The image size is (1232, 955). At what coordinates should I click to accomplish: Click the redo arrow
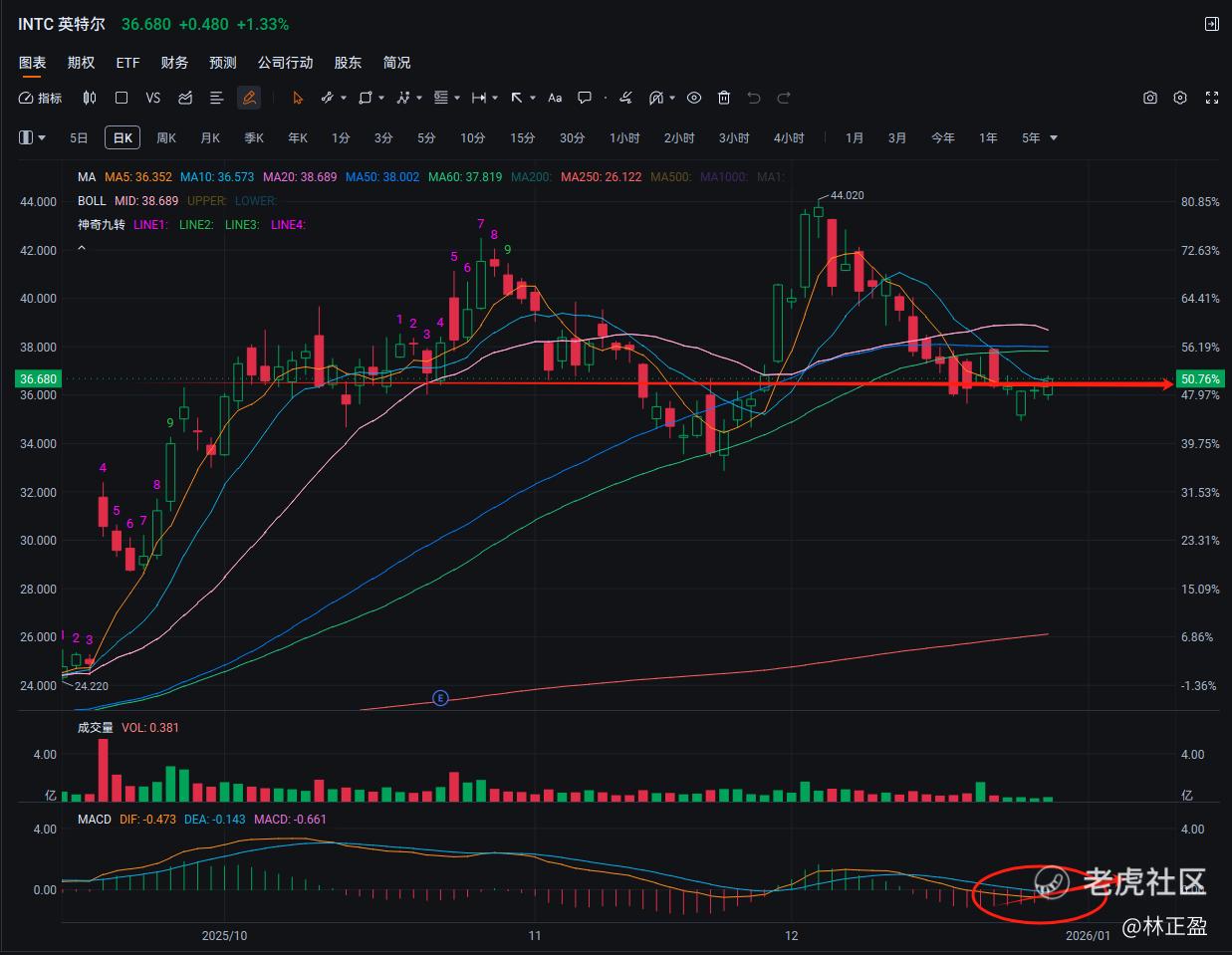pos(784,98)
